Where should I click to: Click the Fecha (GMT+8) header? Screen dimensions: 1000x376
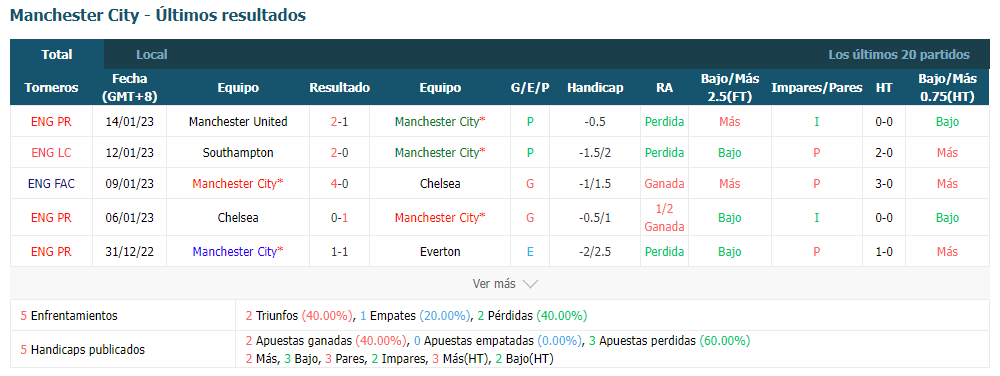point(129,88)
